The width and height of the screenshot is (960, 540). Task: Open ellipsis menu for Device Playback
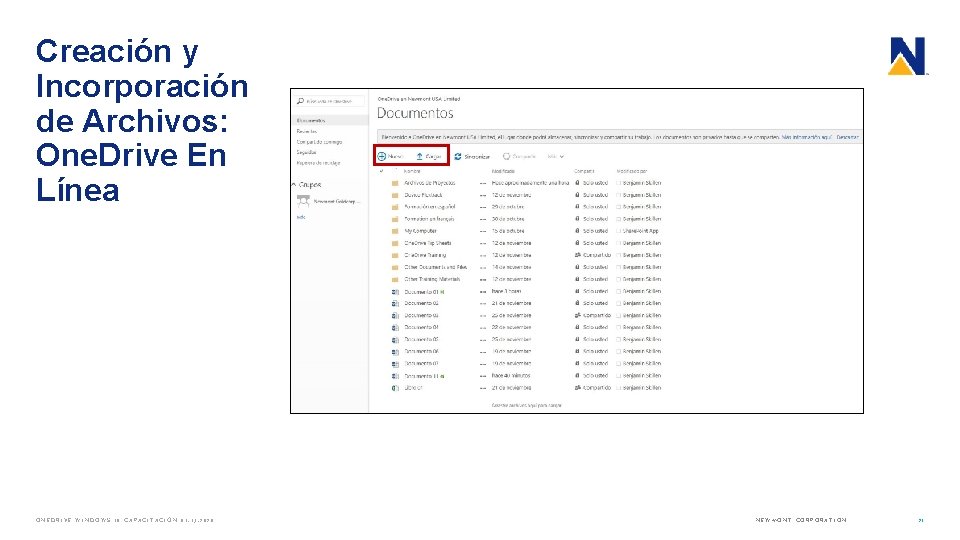pos(483,195)
